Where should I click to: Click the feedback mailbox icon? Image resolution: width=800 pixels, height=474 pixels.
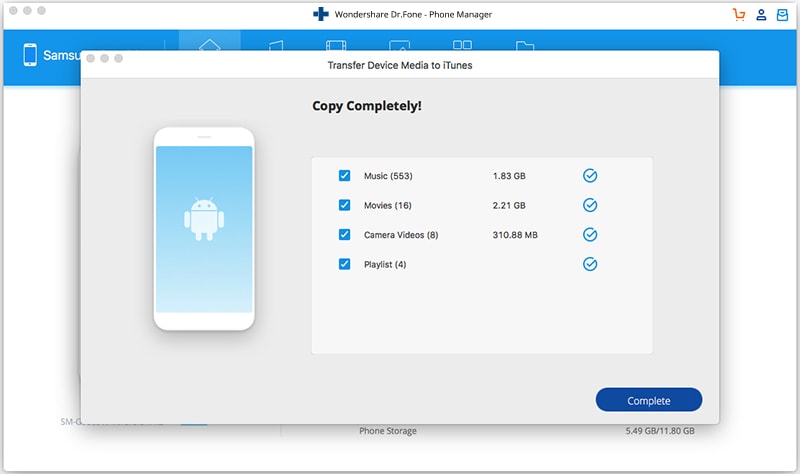(782, 15)
